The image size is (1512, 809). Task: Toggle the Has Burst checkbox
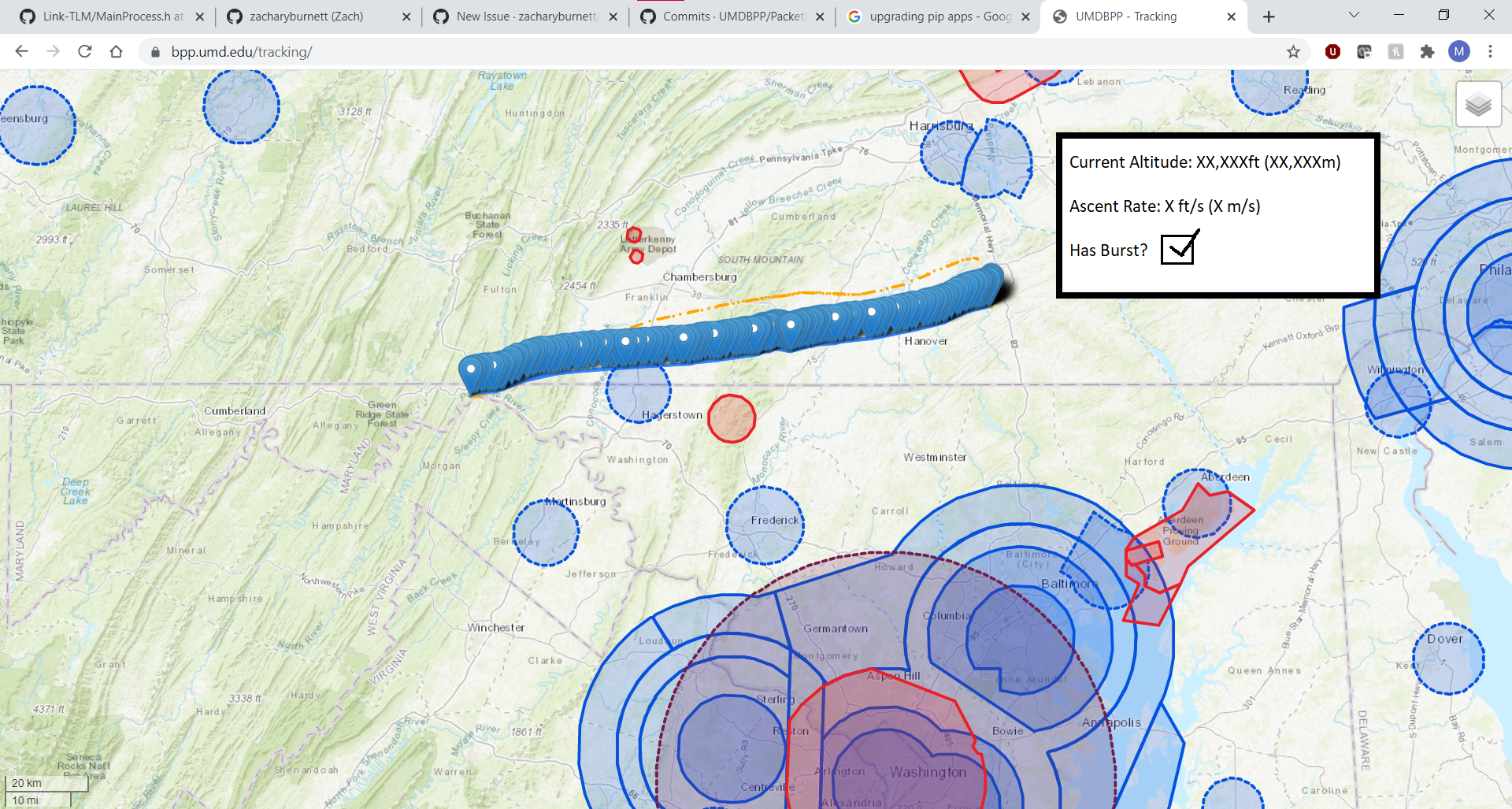(1178, 250)
